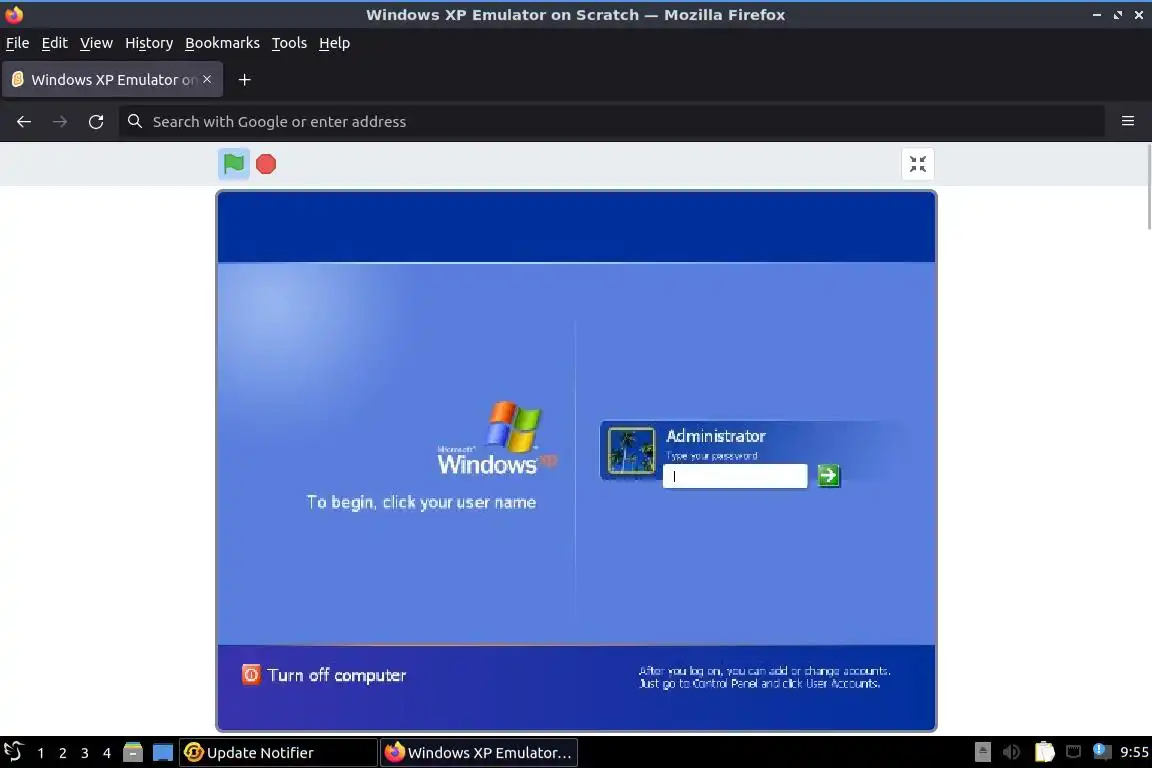Switch to workspace 3

coord(84,753)
